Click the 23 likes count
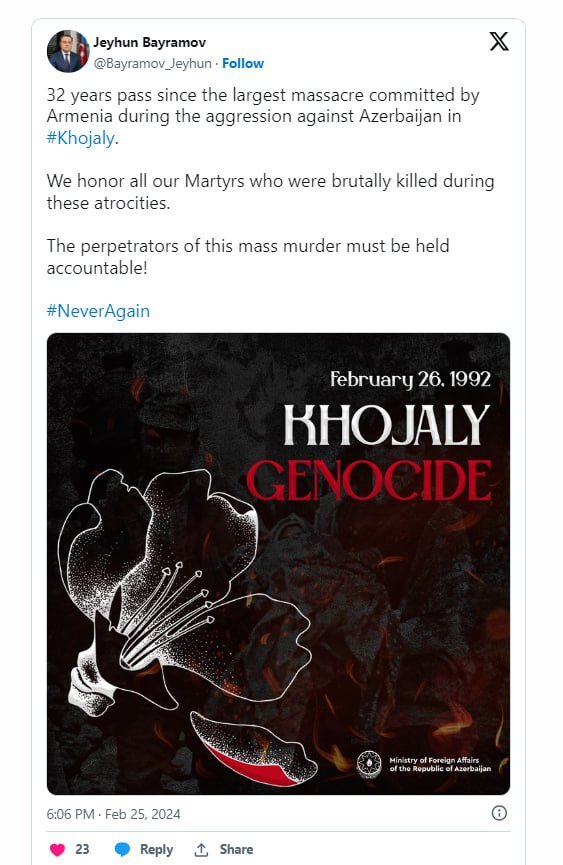Screen dimensions: 563x865 (82, 850)
